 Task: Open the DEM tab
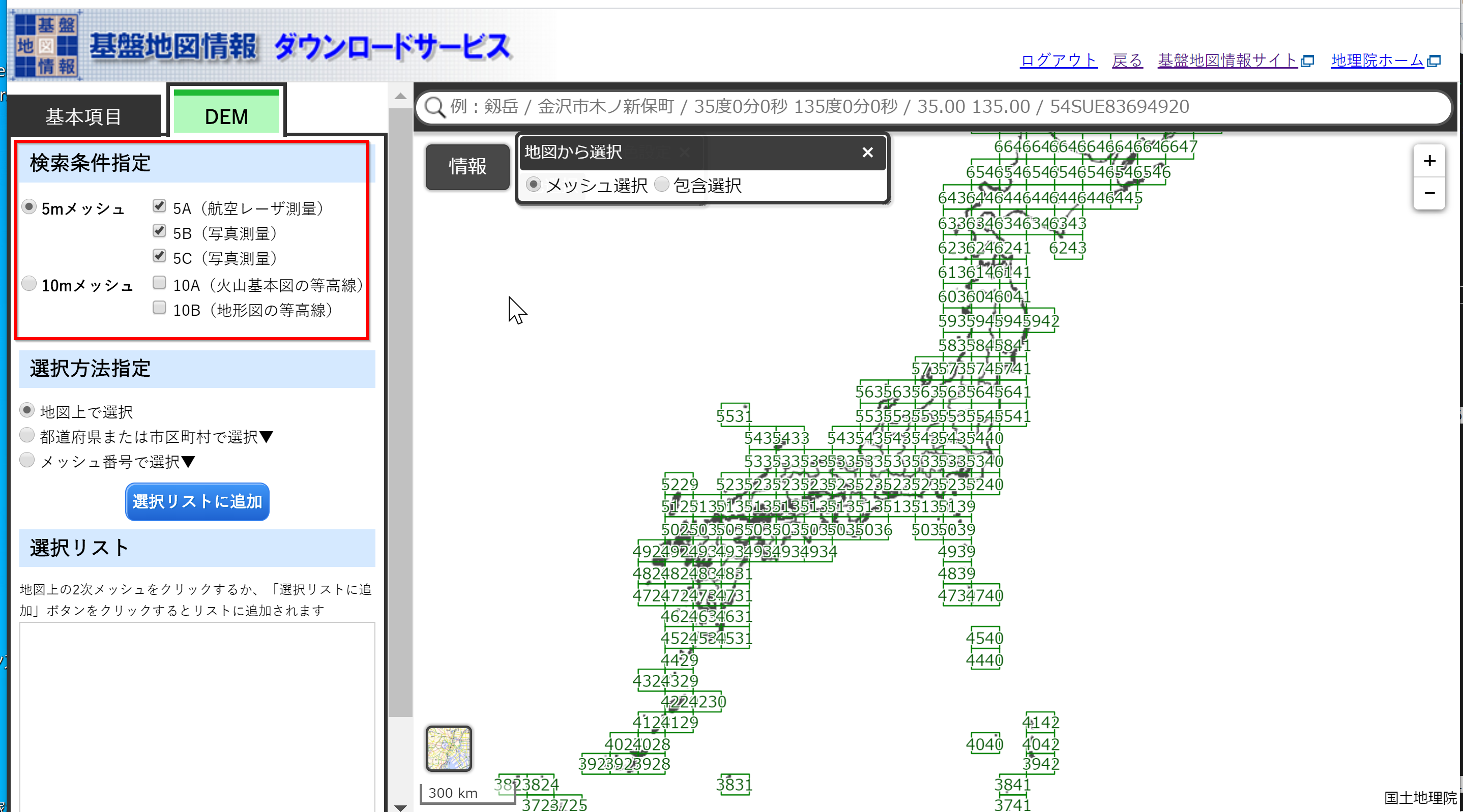pyautogui.click(x=226, y=116)
